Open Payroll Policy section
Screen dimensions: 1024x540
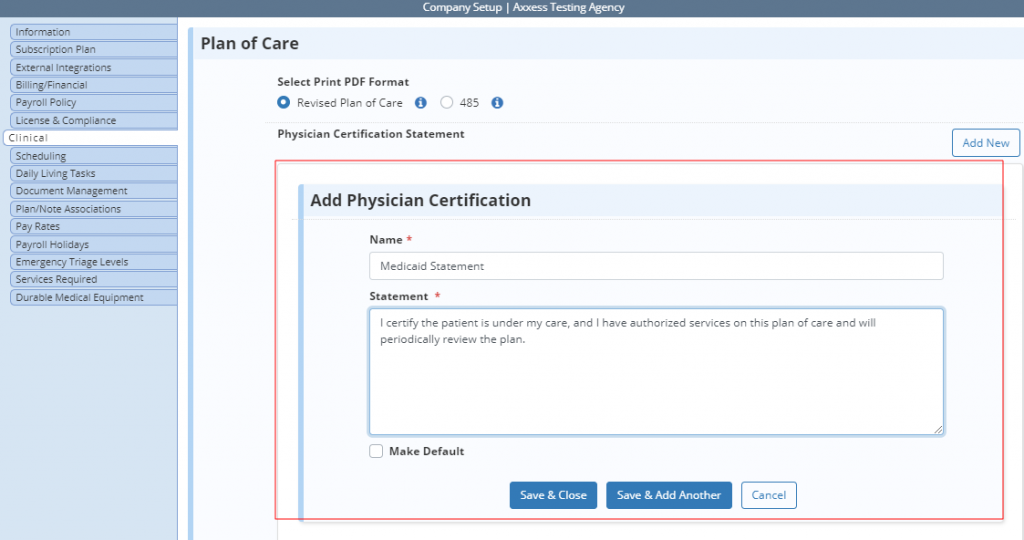[x=93, y=103]
